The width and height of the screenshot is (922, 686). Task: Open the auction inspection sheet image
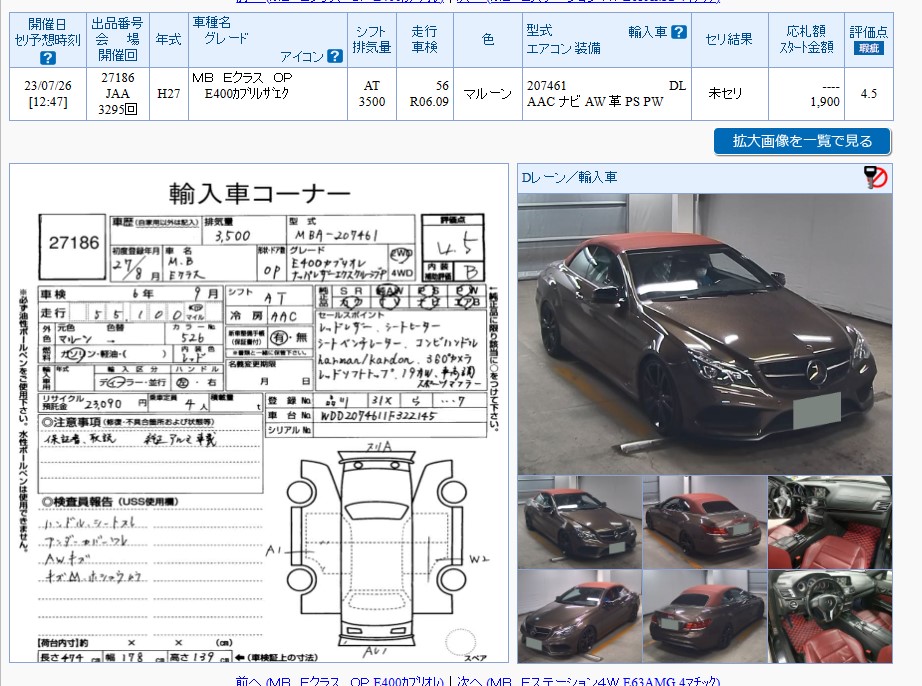[x=259, y=413]
